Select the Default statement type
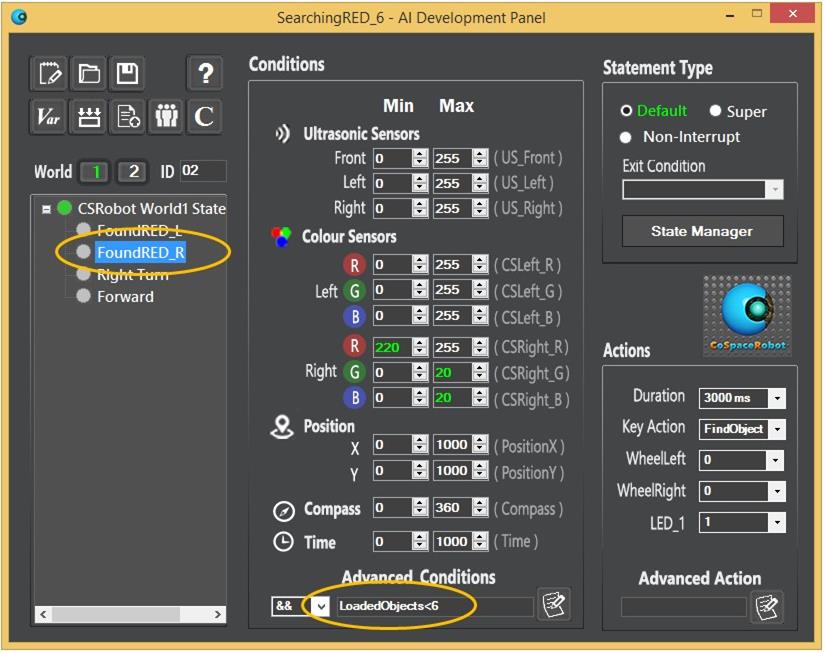This screenshot has height=653, width=825. click(x=628, y=111)
